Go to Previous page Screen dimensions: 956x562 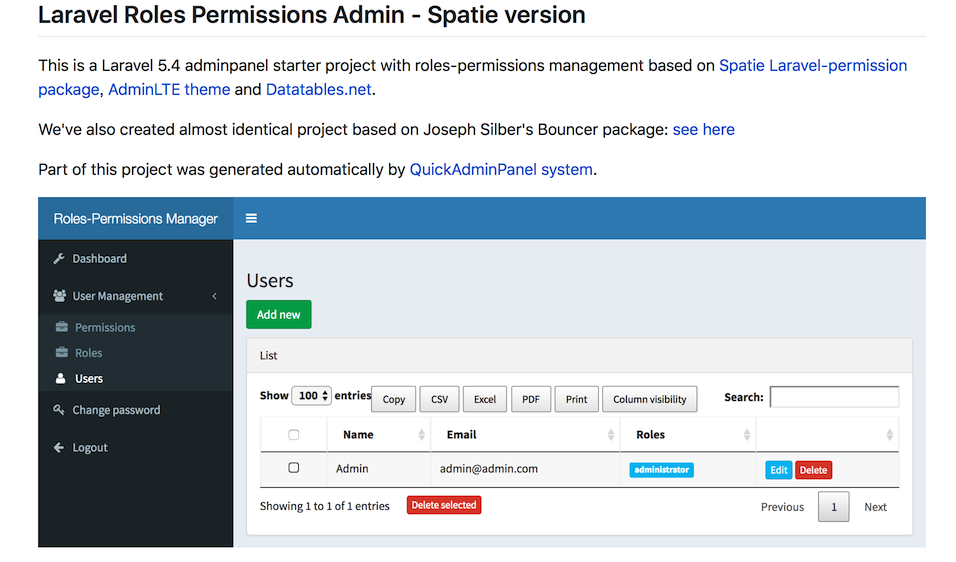point(782,507)
